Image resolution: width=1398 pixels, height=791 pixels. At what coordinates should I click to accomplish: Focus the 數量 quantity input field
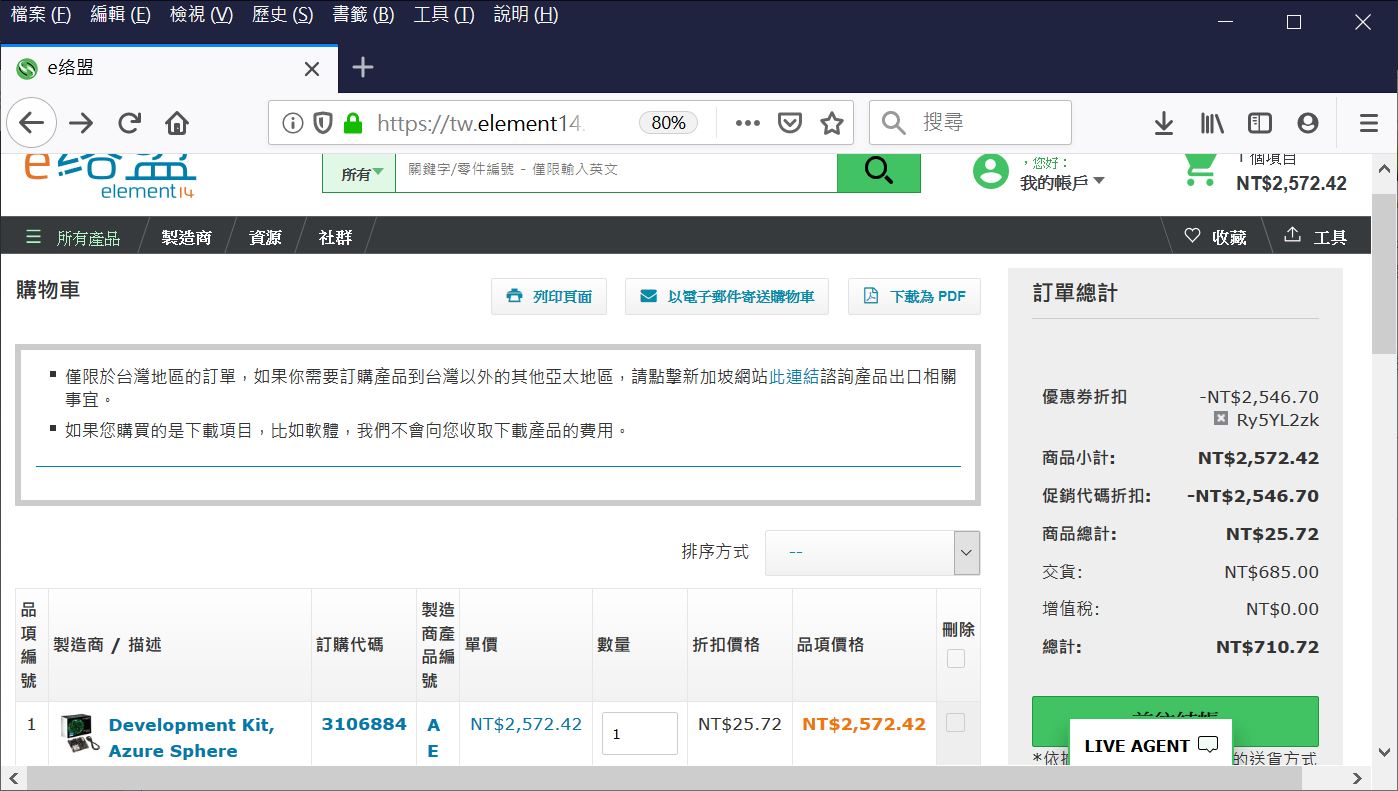(640, 733)
